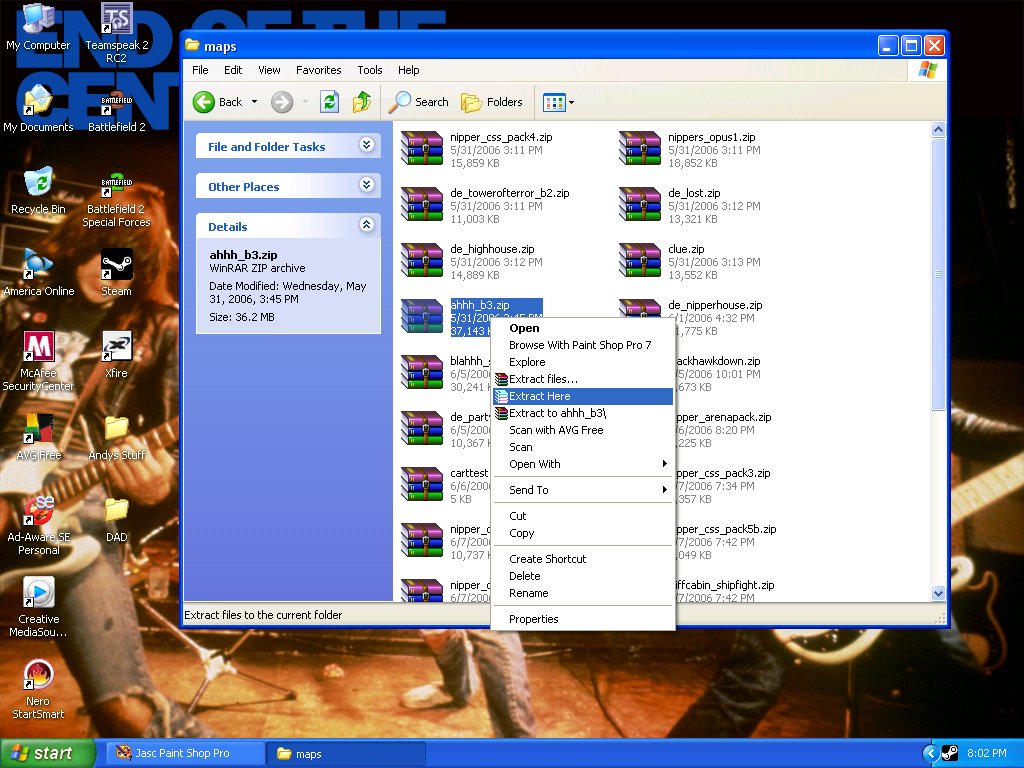Open the Views dropdown on the toolbar
This screenshot has width=1024, height=768.
click(569, 102)
